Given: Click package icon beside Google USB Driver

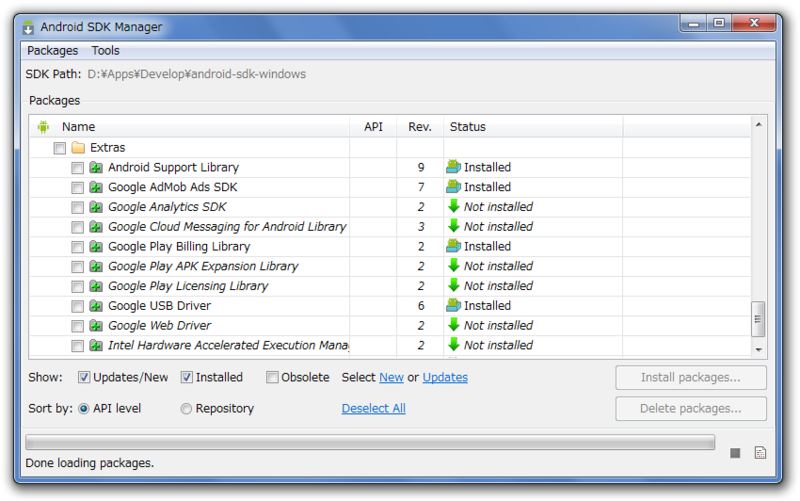Looking at the screenshot, I should 96,306.
